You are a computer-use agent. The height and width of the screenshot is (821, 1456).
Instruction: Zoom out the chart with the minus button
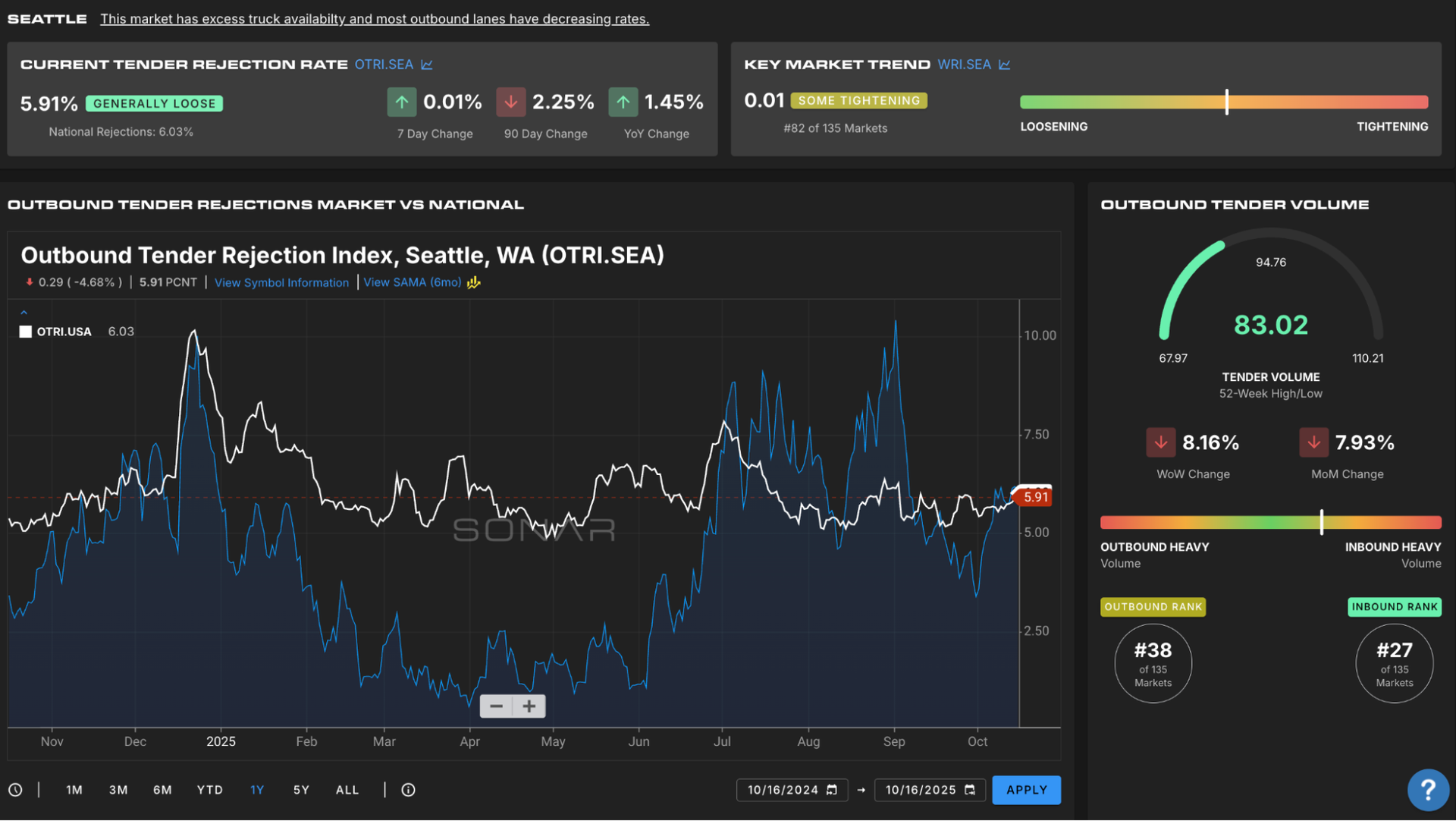[496, 706]
